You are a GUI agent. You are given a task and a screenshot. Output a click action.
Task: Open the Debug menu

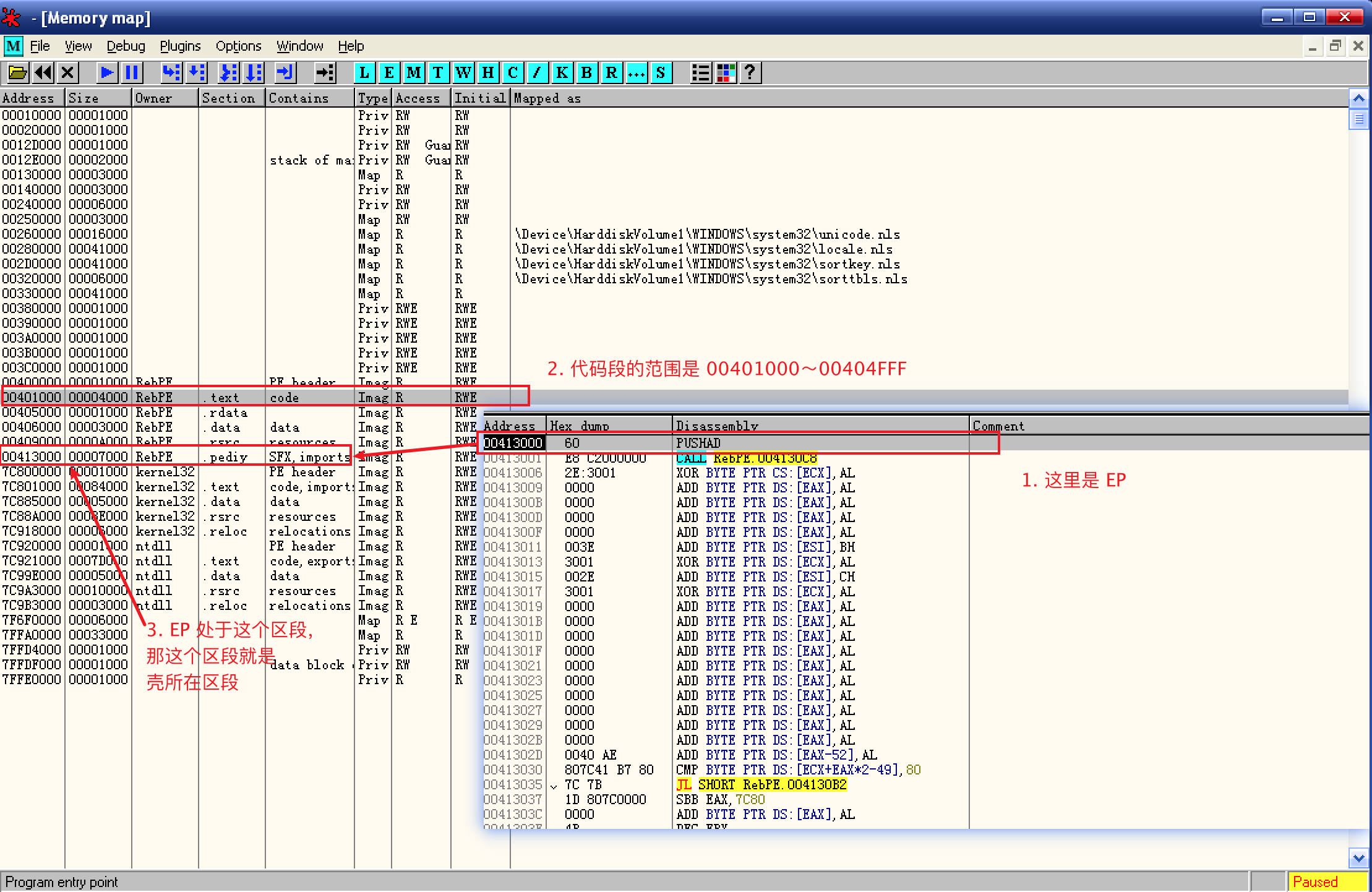pos(126,46)
